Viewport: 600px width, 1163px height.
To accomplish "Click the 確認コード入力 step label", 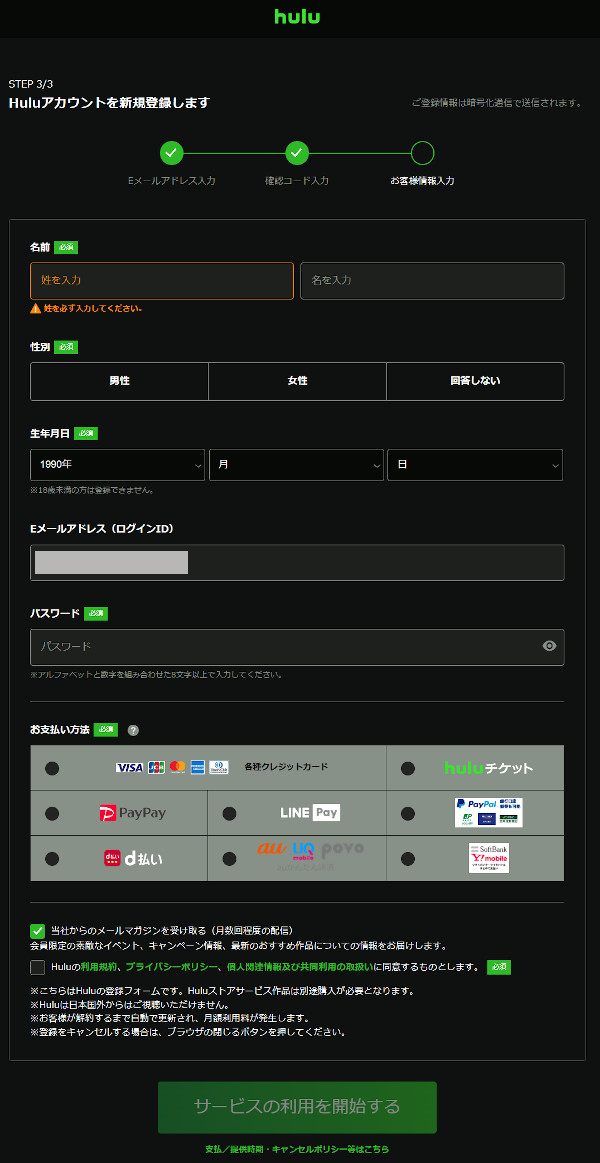I will click(297, 180).
